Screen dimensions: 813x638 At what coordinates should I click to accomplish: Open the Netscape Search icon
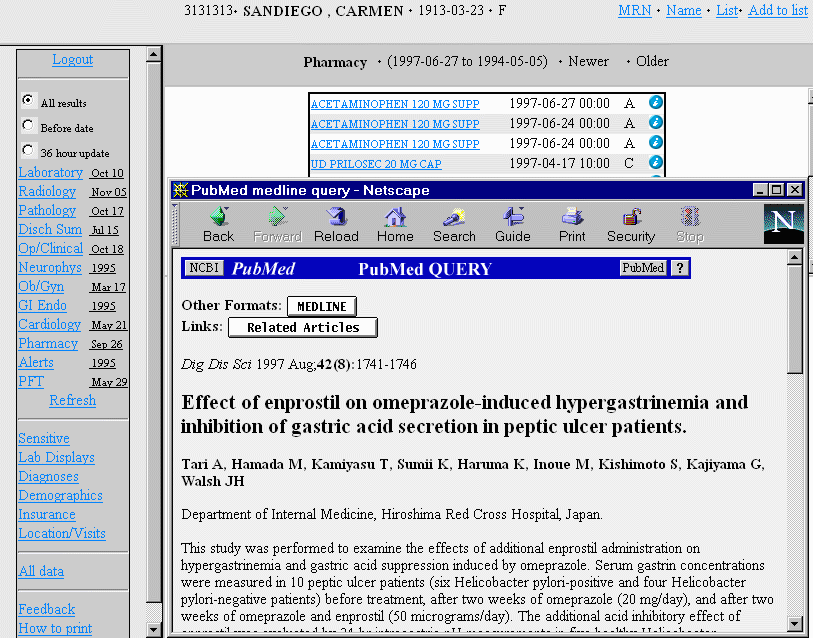click(x=454, y=224)
